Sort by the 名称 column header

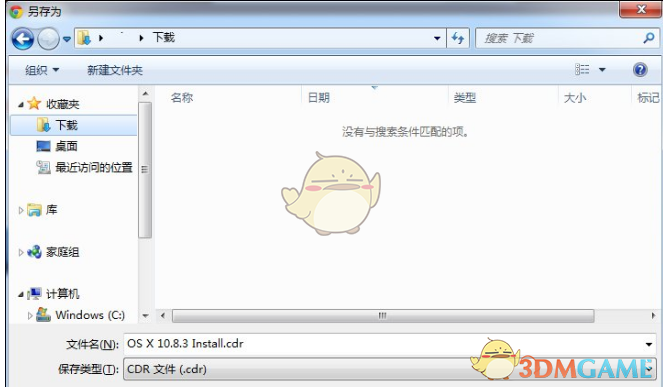tap(182, 98)
